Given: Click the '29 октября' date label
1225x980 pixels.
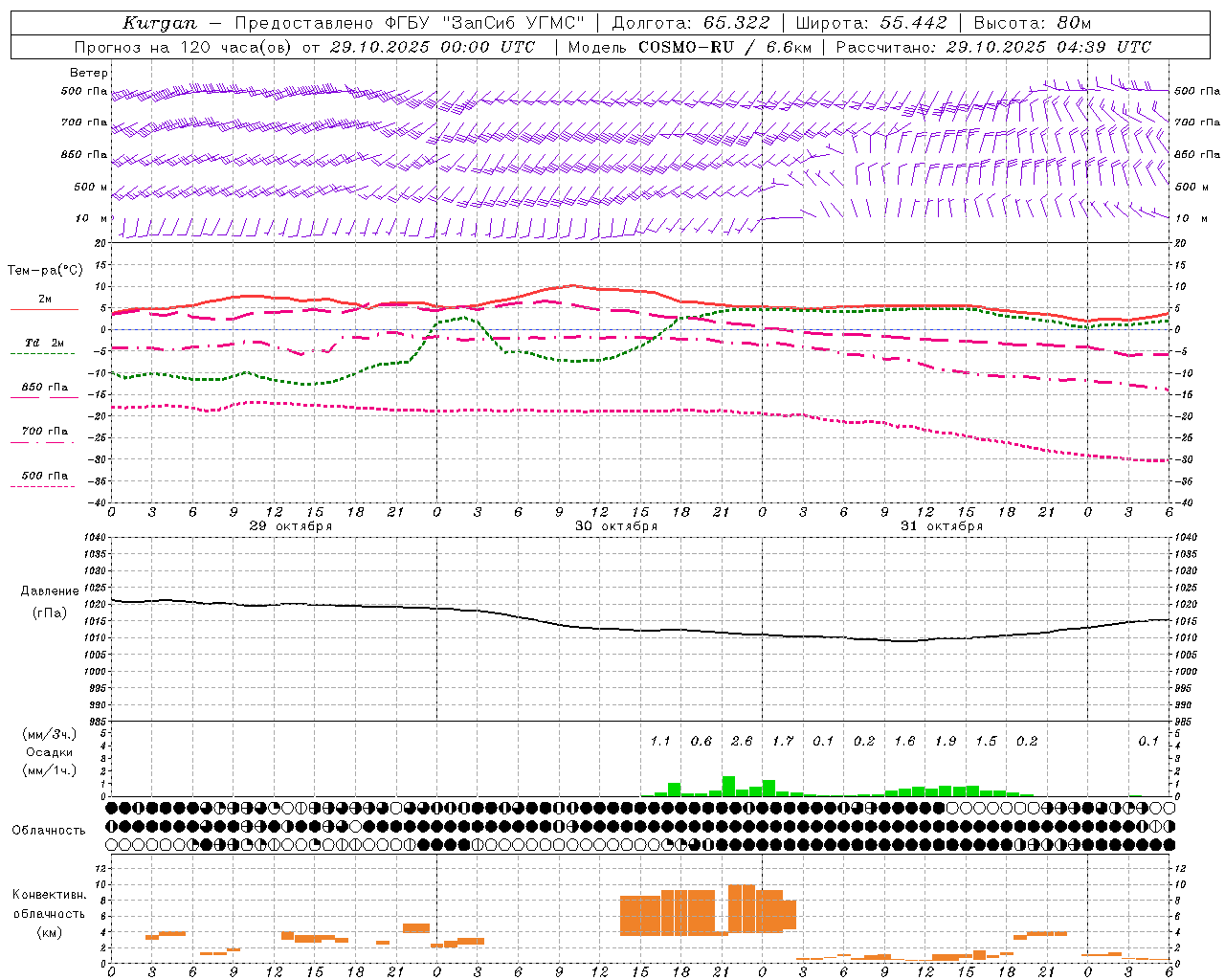Looking at the screenshot, I should coord(291,526).
